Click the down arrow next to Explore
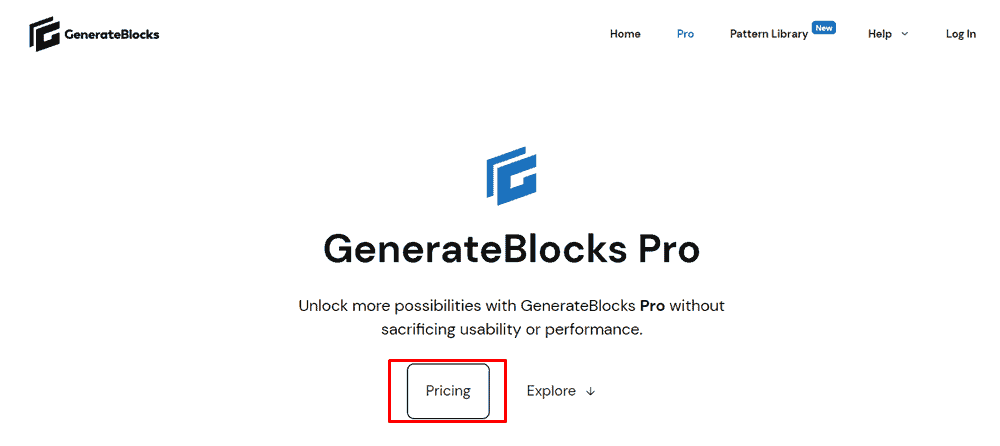 pos(590,391)
